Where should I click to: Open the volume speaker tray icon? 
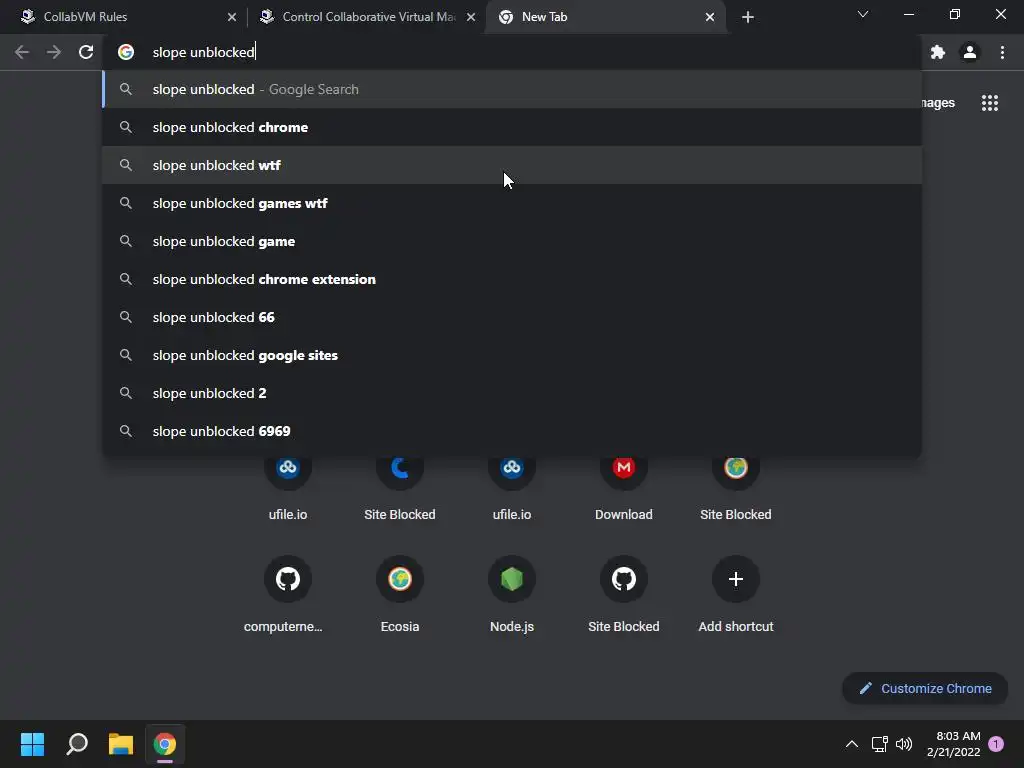[904, 744]
